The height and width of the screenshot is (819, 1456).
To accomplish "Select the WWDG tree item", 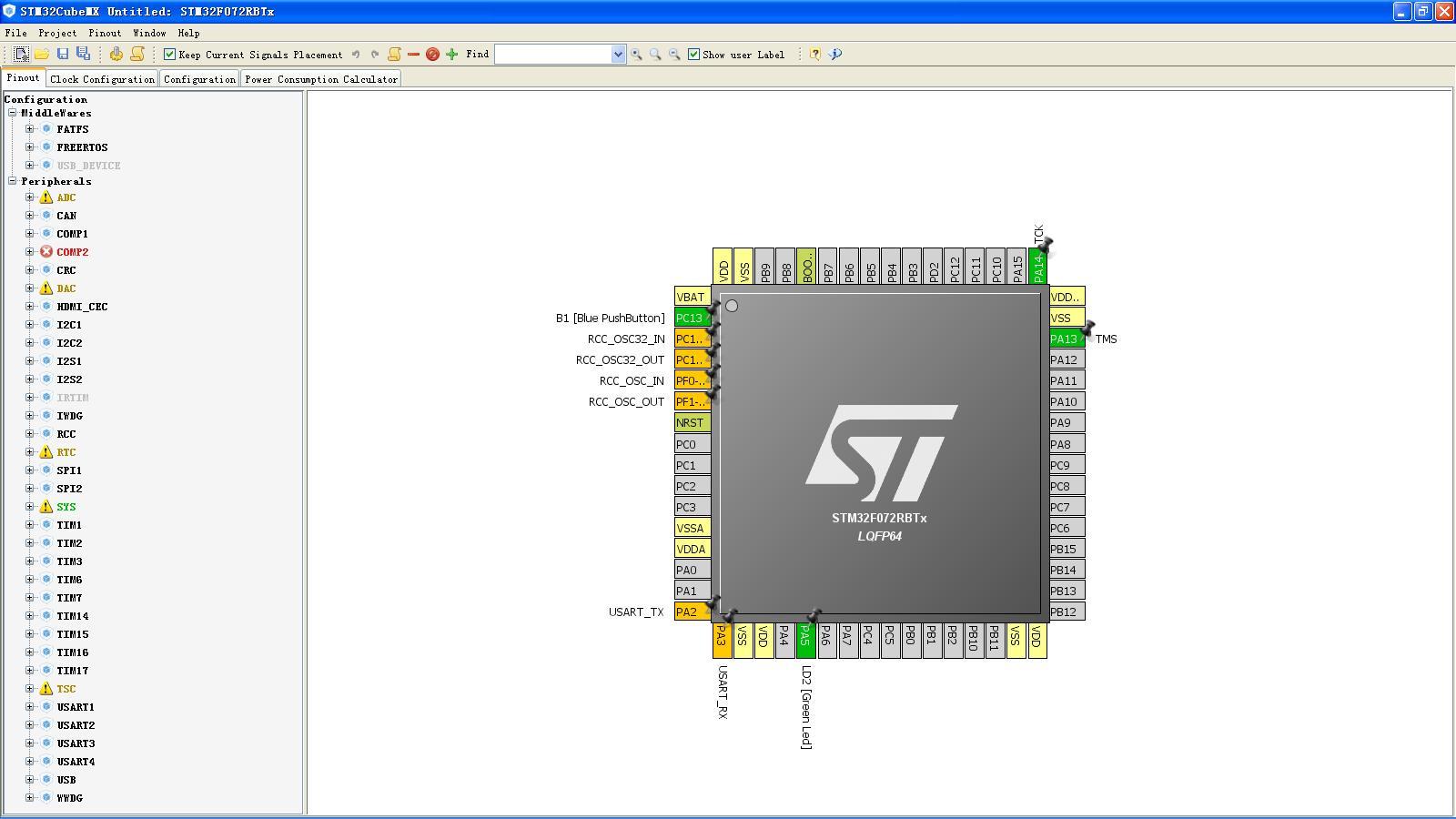I will [x=69, y=798].
